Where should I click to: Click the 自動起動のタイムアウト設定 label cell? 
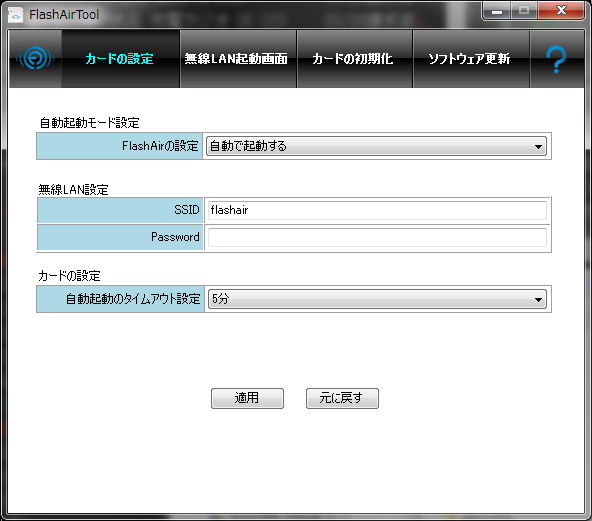tap(120, 299)
